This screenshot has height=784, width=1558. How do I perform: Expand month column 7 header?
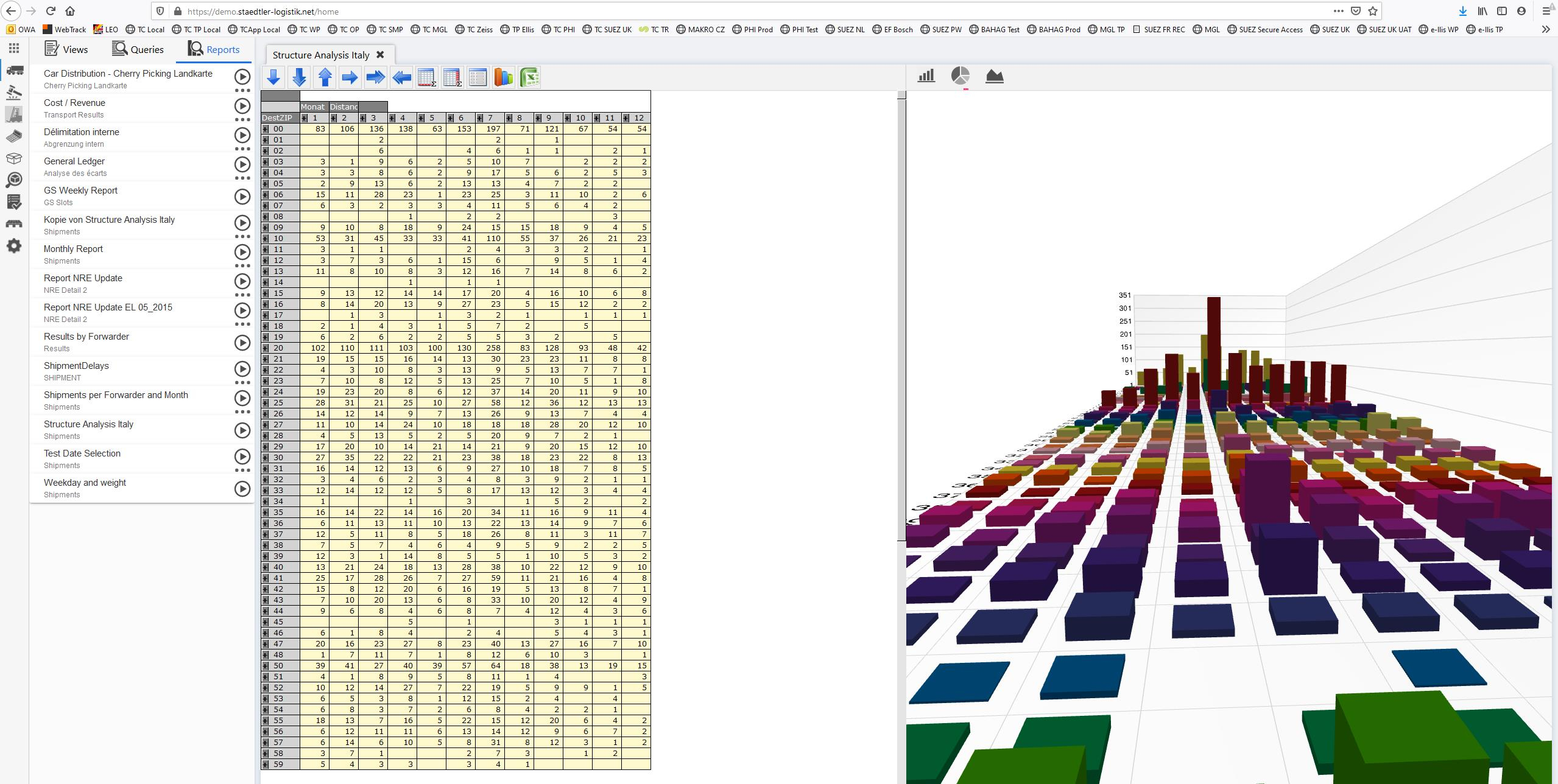(480, 118)
